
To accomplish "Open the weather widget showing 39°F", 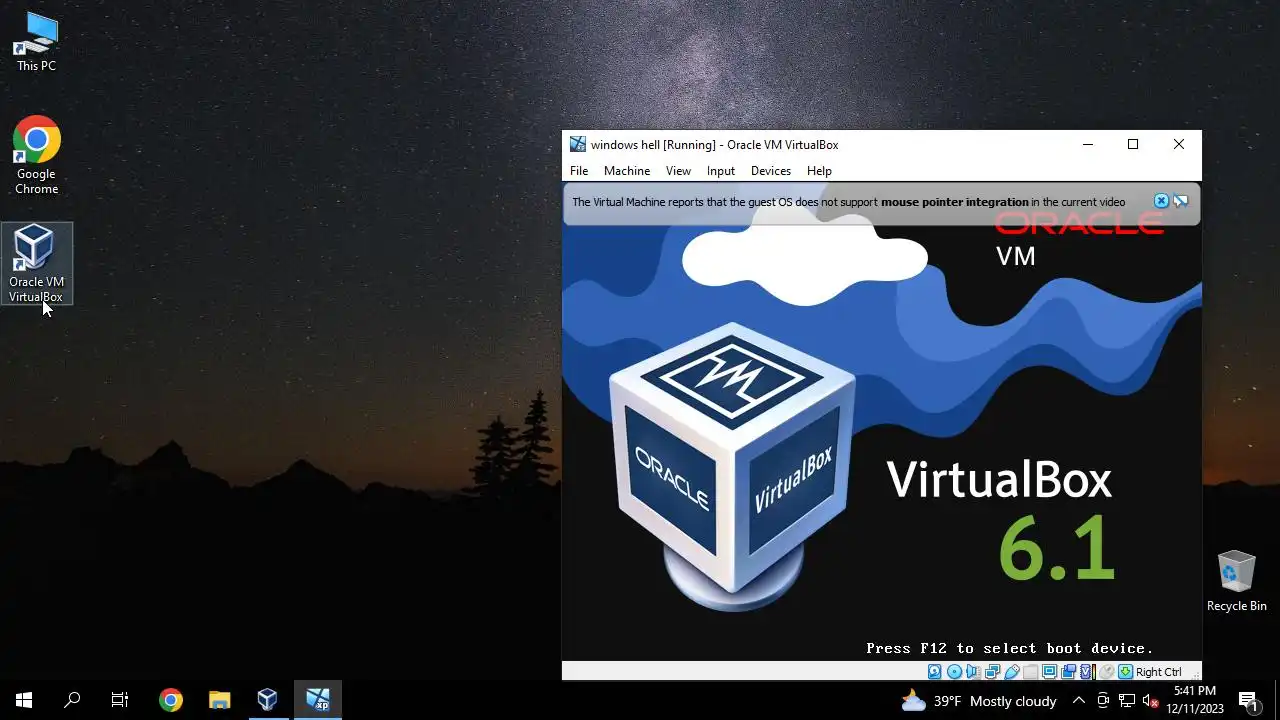I will click(979, 701).
